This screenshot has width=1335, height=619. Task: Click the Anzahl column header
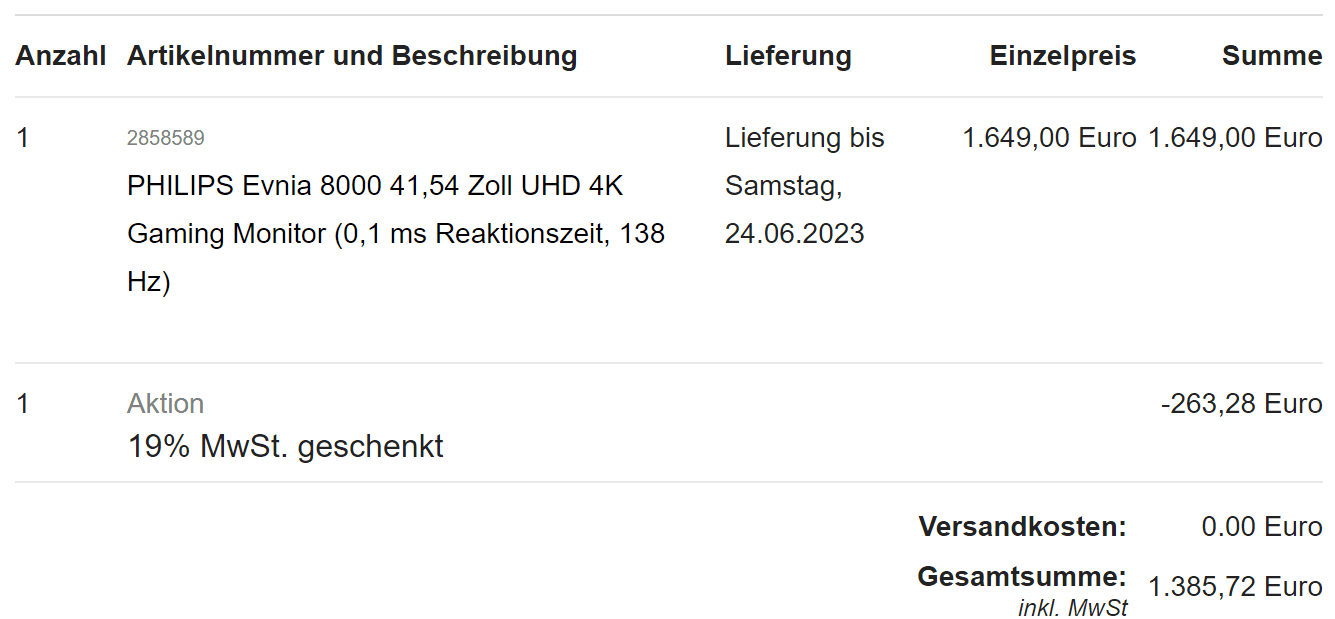[60, 56]
